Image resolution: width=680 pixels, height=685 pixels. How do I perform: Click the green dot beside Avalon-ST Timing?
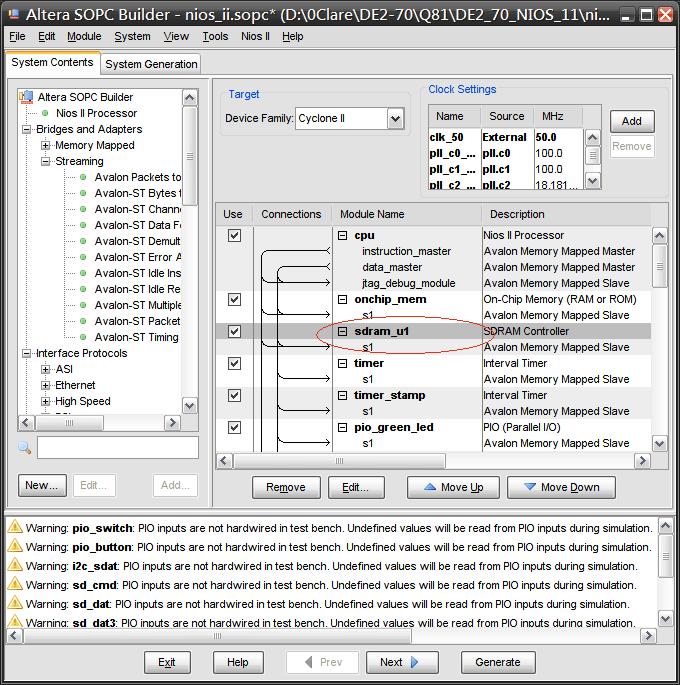83,337
